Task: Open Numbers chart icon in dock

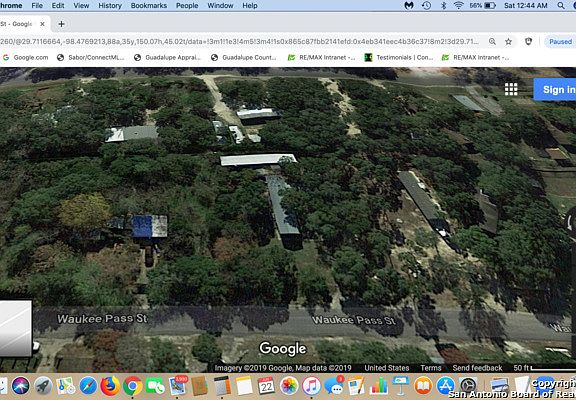Action: [x=378, y=386]
